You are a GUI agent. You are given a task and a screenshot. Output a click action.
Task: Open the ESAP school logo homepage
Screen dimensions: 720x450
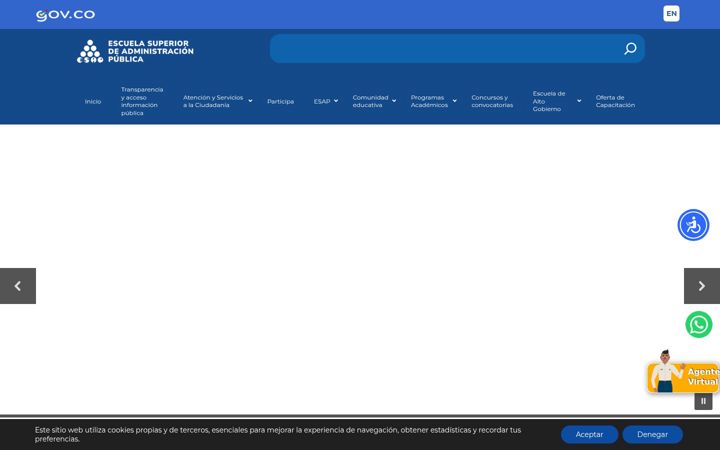pos(135,51)
